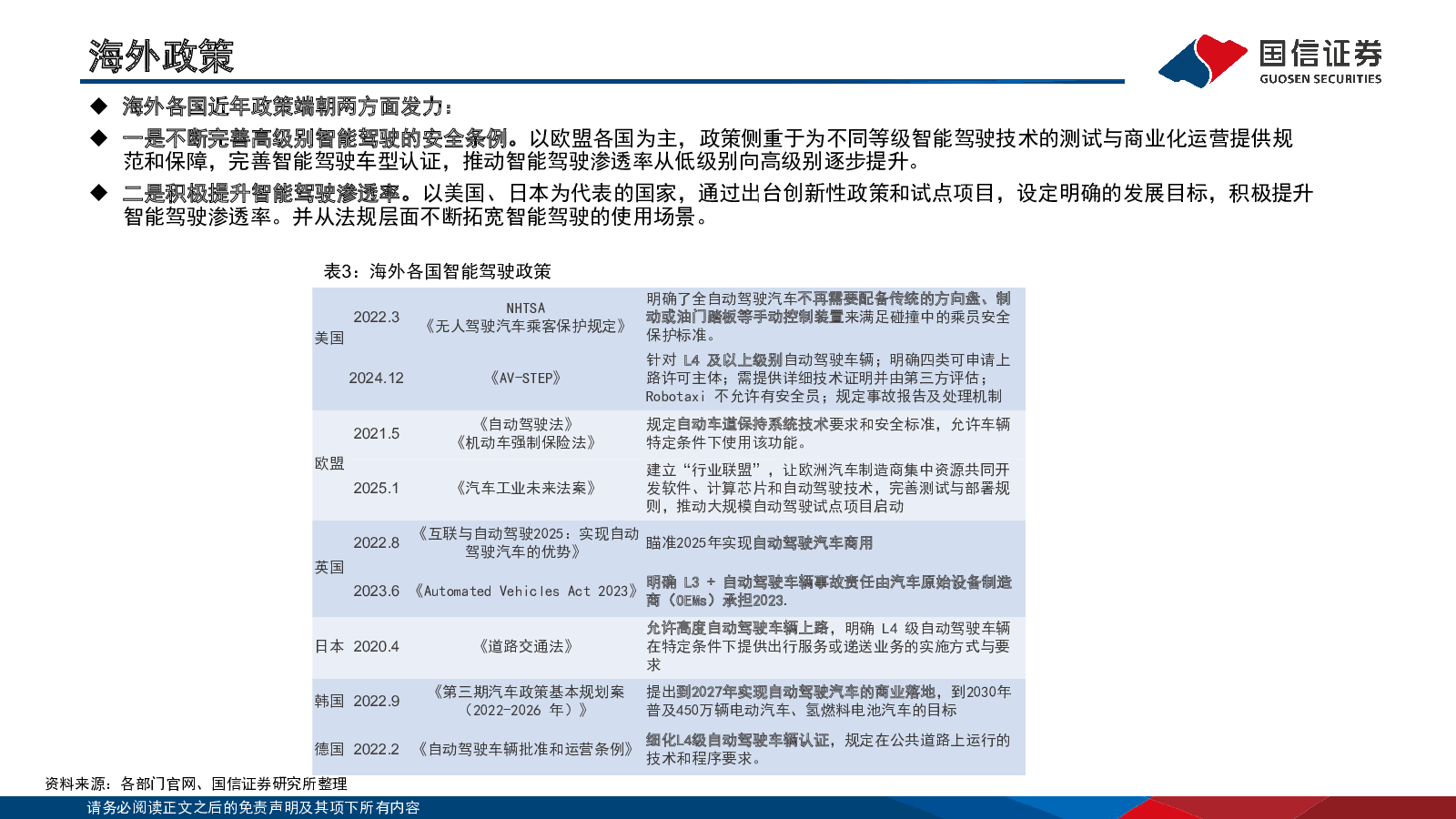Click the first diamond bullet near 海外各国近年政策端
1456x819 pixels.
pos(98,106)
